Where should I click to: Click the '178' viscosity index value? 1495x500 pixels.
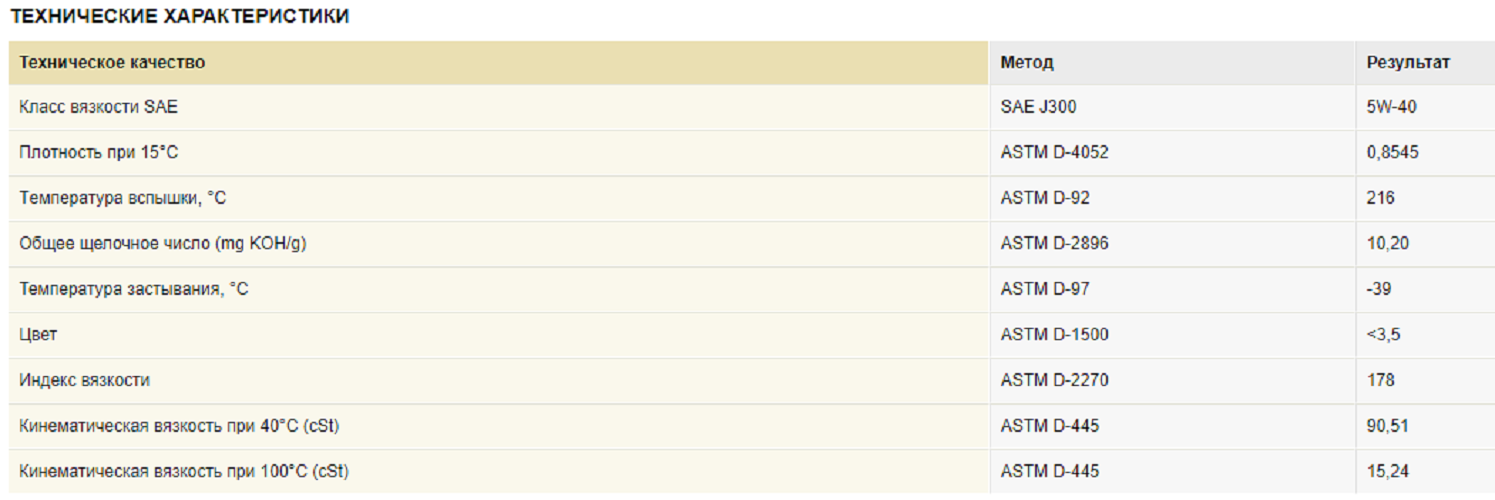click(1380, 380)
